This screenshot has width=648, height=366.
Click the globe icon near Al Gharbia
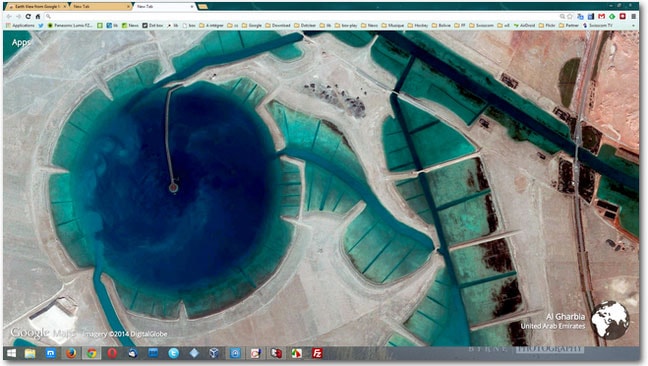(610, 321)
